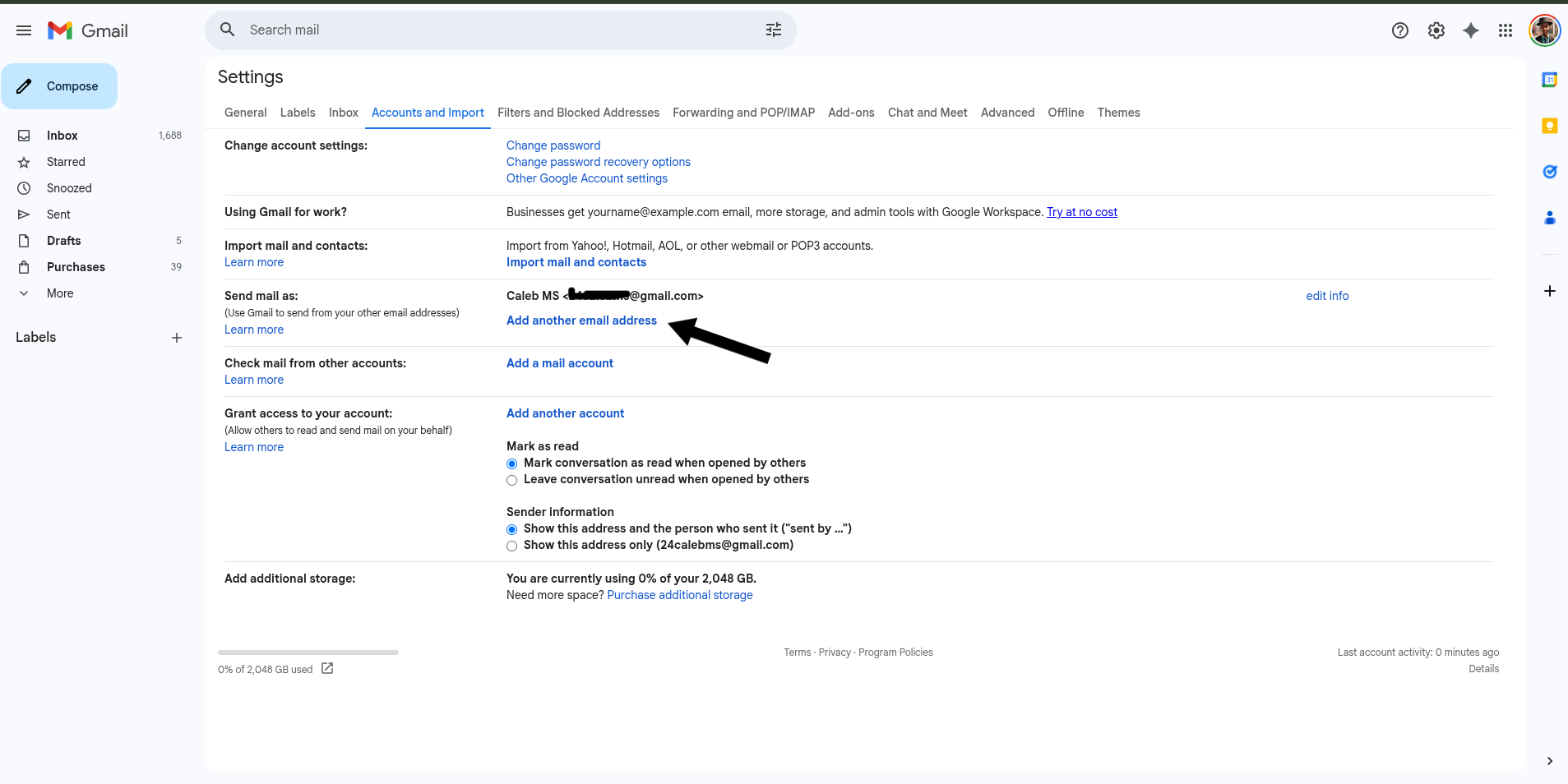Screen dimensions: 1568x784
Task: Compose a new email
Action: pyautogui.click(x=59, y=86)
